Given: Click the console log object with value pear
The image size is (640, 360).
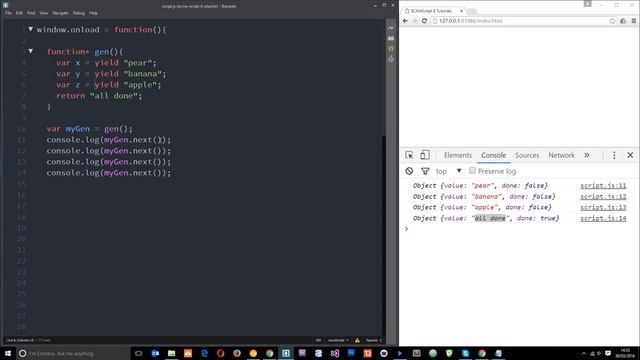Looking at the screenshot, I should pyautogui.click(x=480, y=185).
